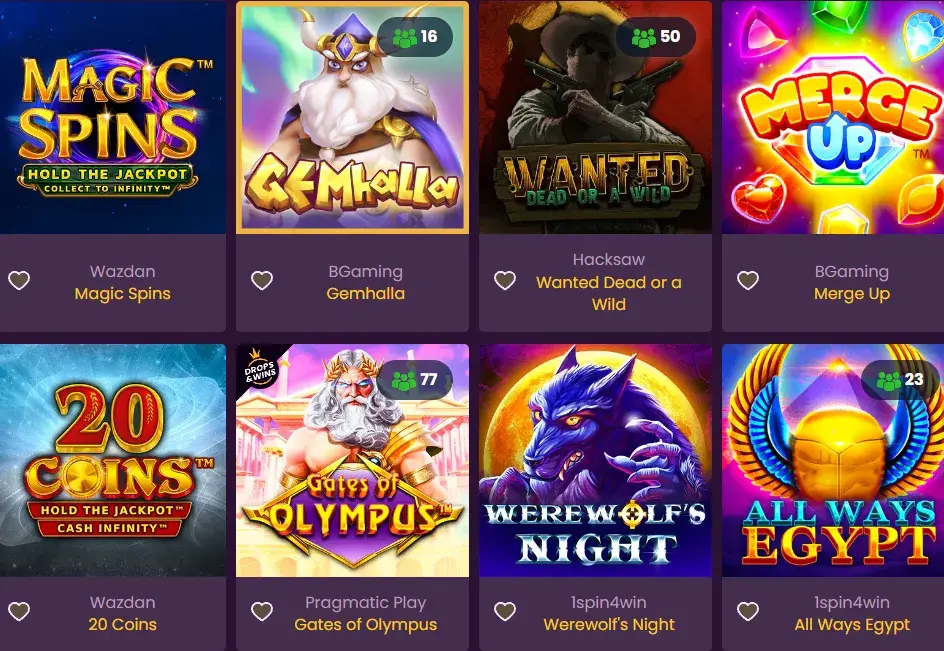
Task: Open the 20 Coins title link
Action: [x=122, y=625]
